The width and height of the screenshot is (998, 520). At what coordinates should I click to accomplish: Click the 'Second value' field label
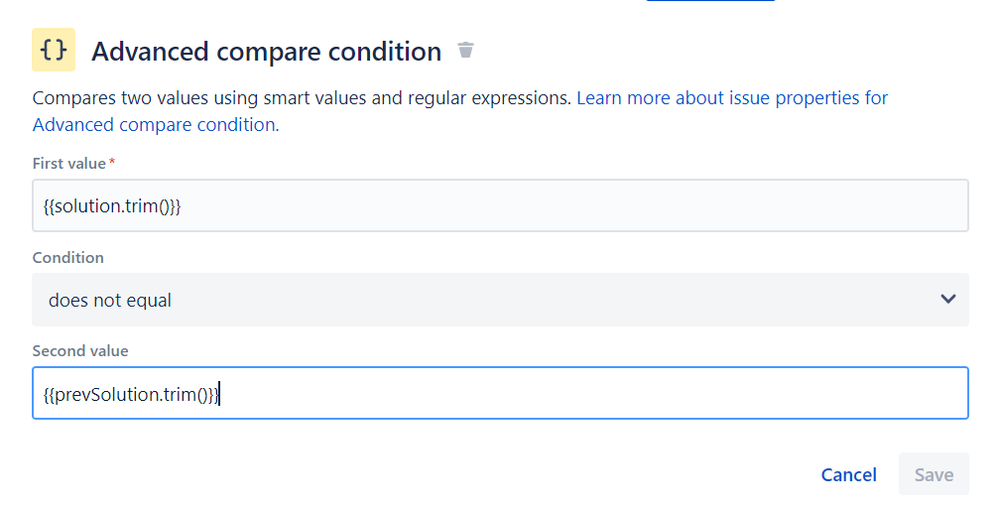[80, 351]
